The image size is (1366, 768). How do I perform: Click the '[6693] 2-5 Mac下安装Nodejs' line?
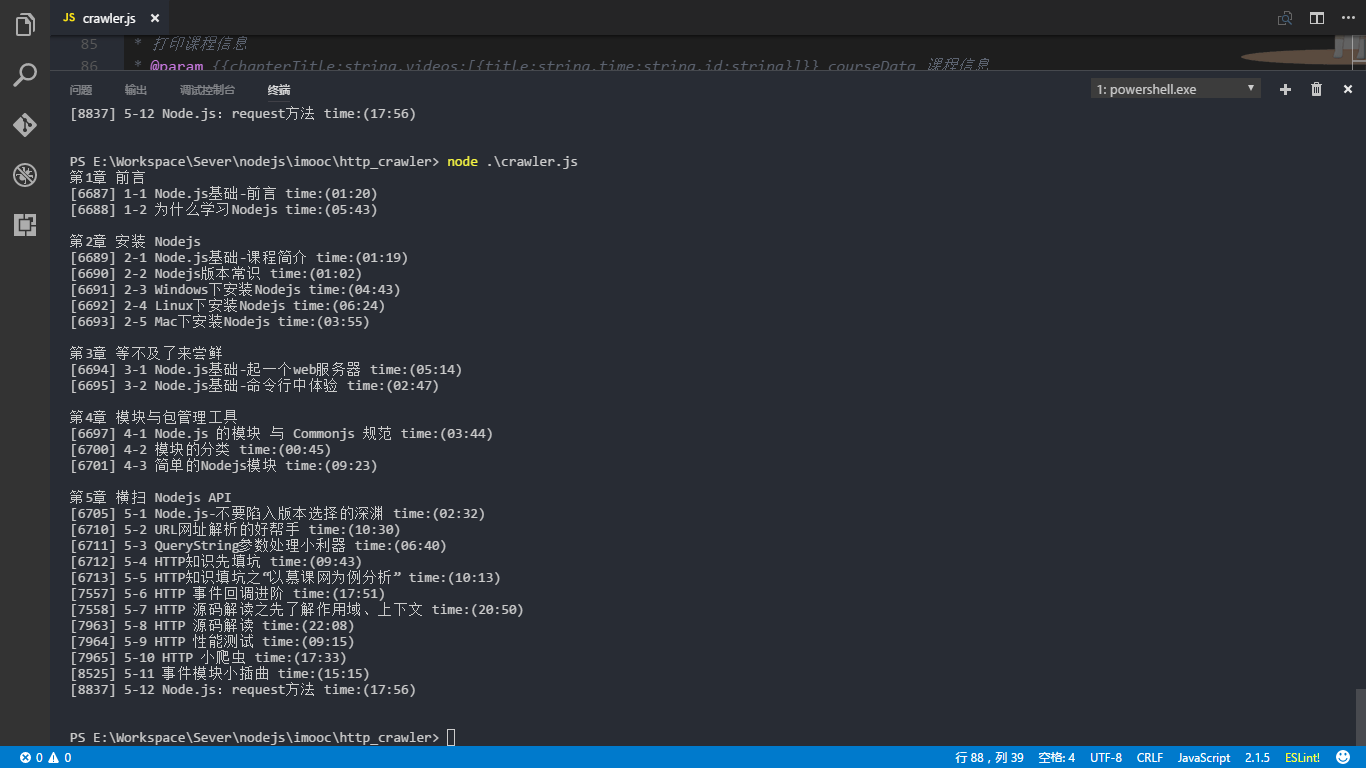click(x=220, y=322)
